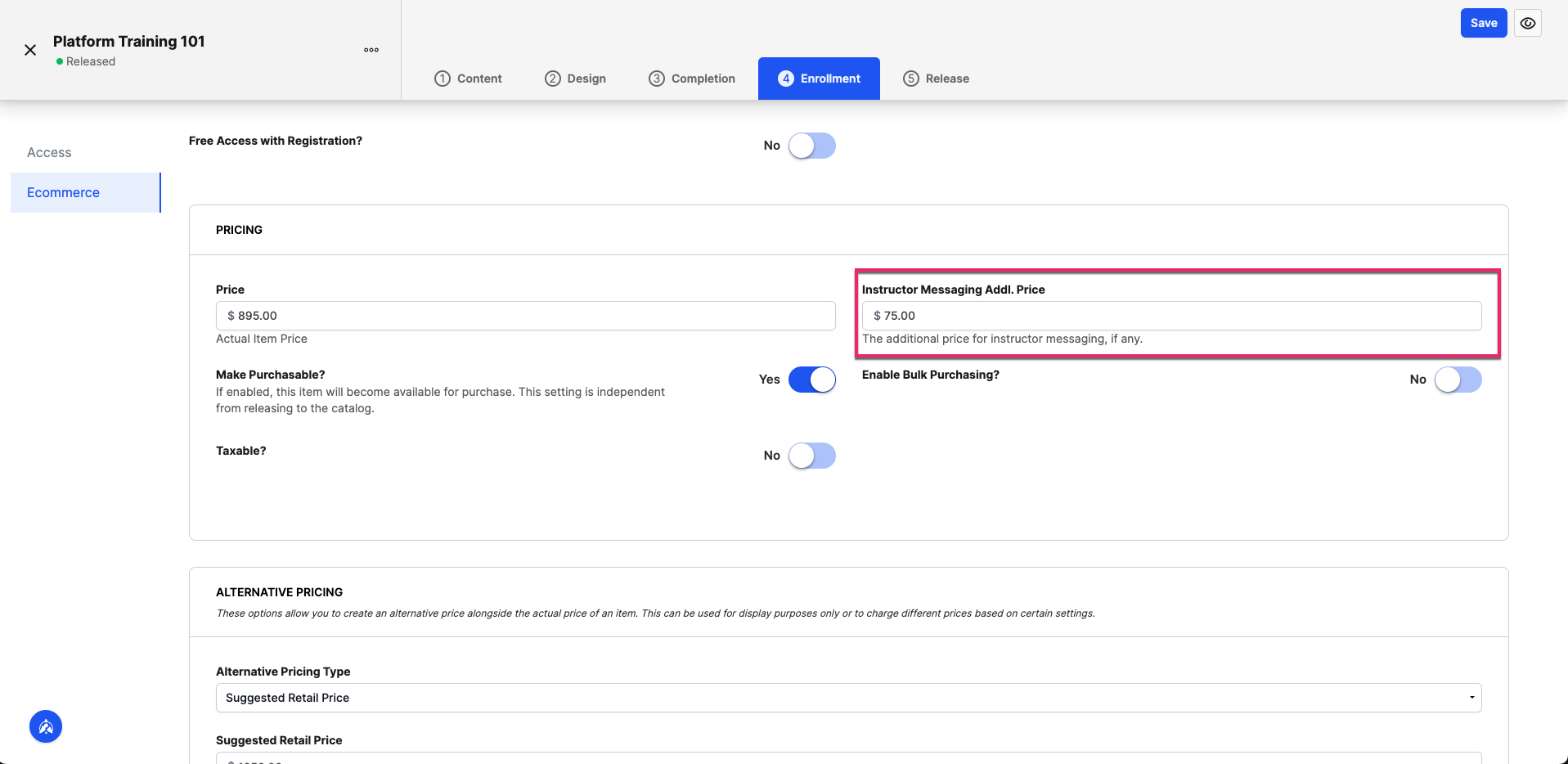Open the blue help widget icon
The width and height of the screenshot is (1568, 764).
coord(46,726)
